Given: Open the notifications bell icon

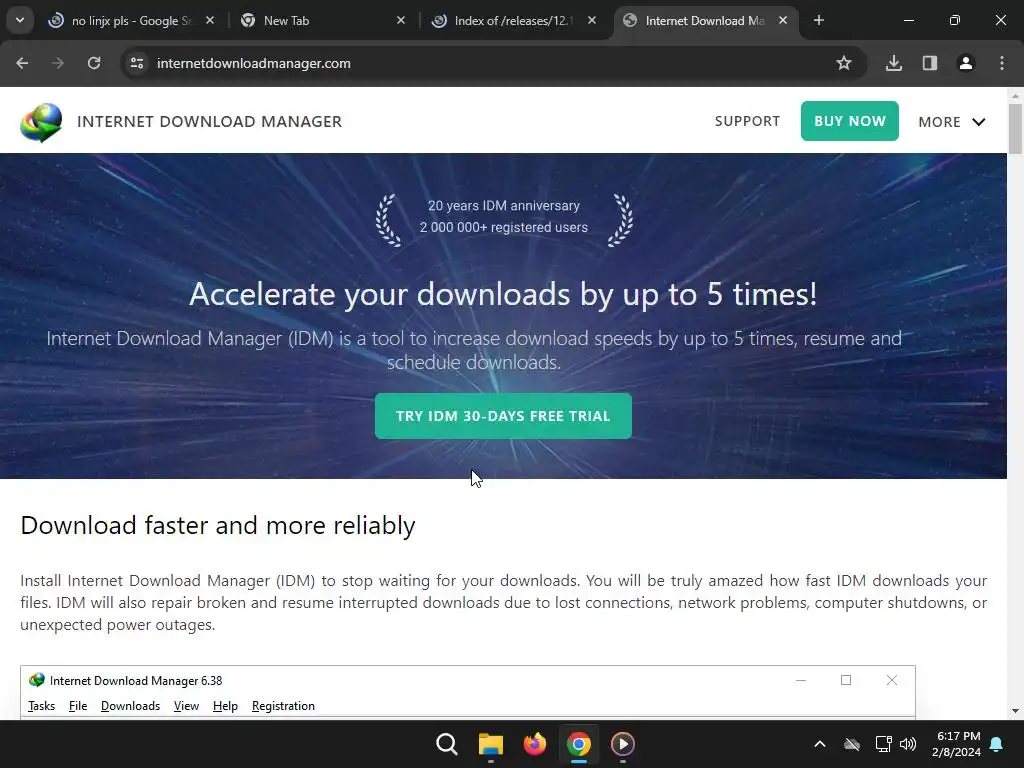Looking at the screenshot, I should click(x=997, y=744).
